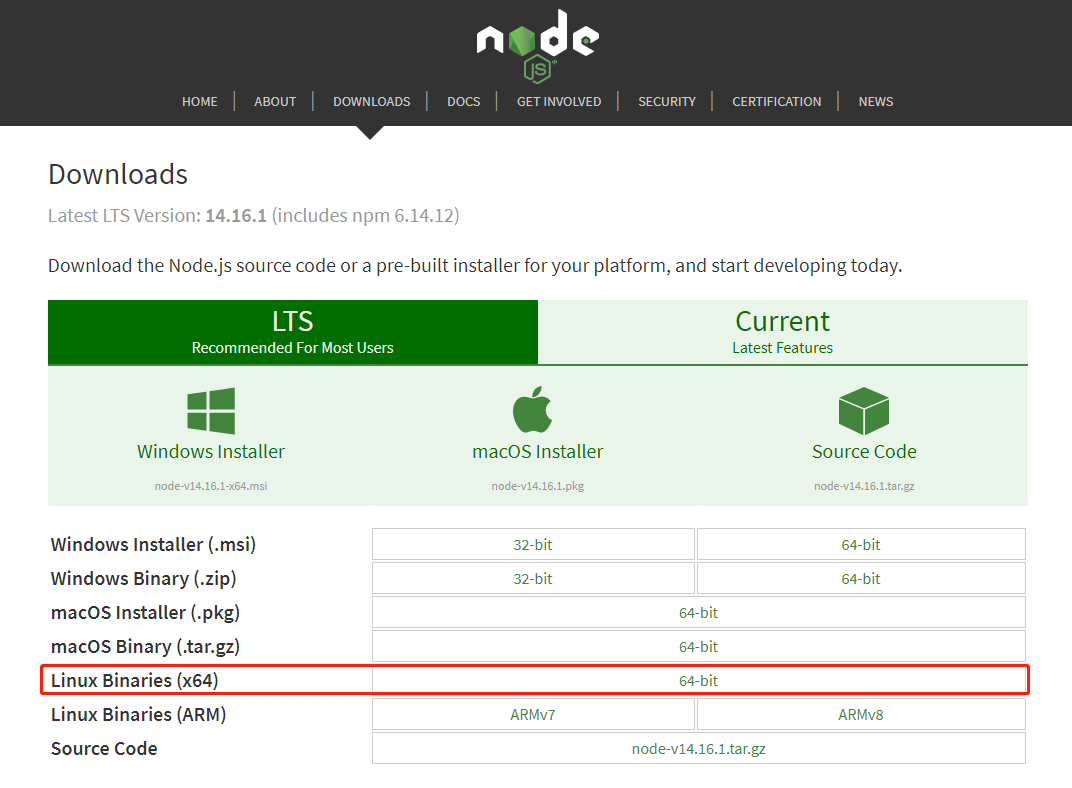Image resolution: width=1072 pixels, height=788 pixels.
Task: Download Linux Binaries ARMv8
Action: click(x=861, y=715)
